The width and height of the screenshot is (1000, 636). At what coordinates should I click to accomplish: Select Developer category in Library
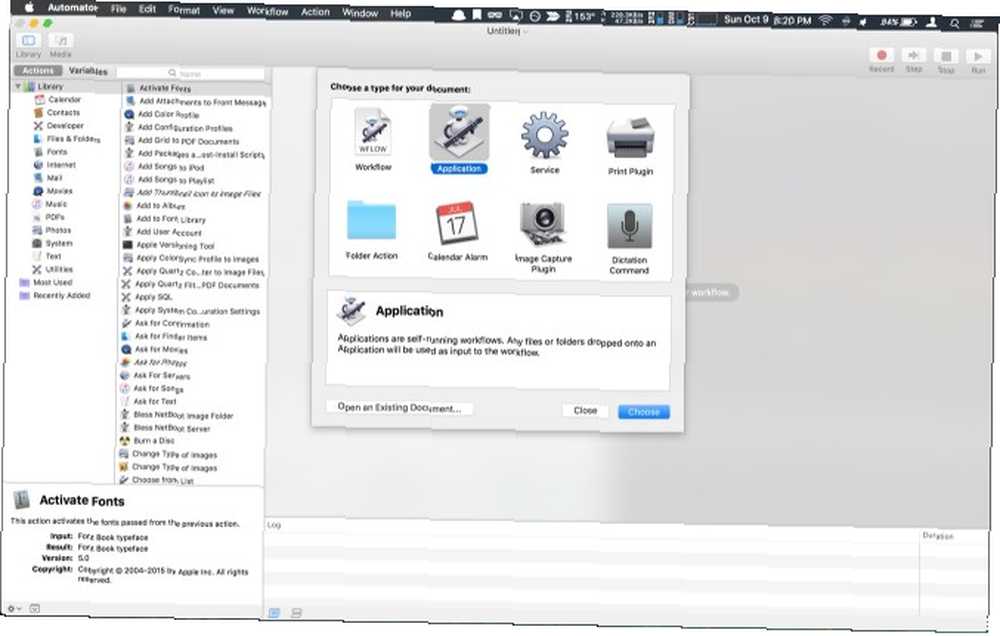coord(58,126)
